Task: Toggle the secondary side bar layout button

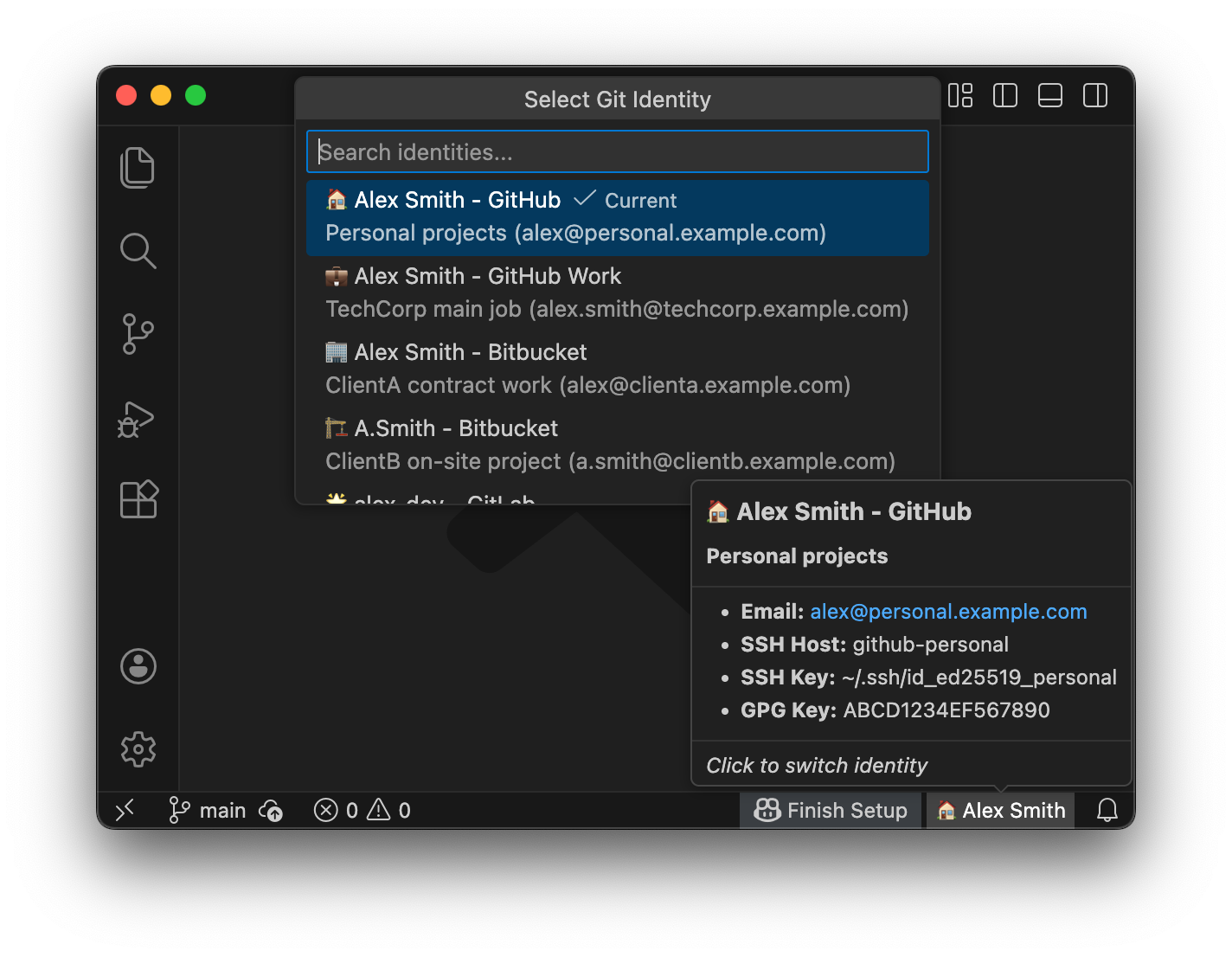Action: coord(1094,95)
